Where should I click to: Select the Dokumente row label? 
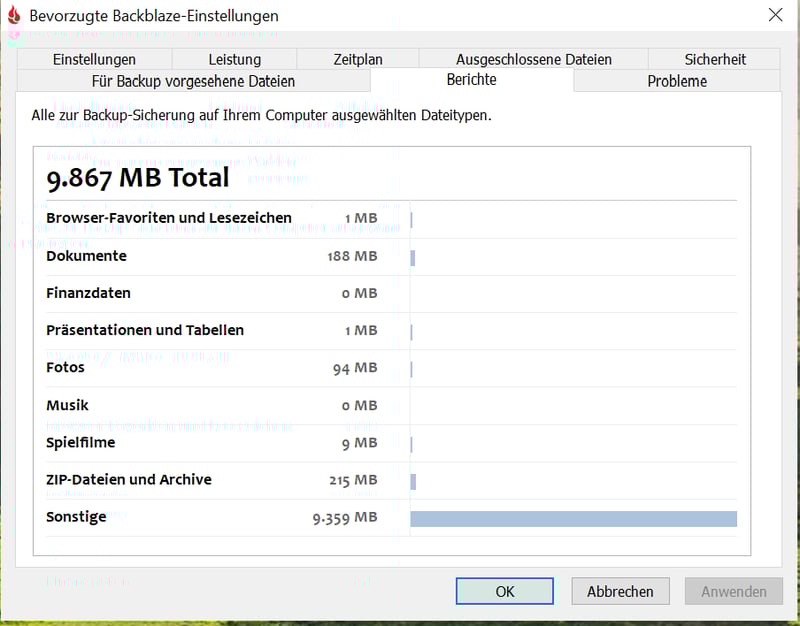(86, 256)
